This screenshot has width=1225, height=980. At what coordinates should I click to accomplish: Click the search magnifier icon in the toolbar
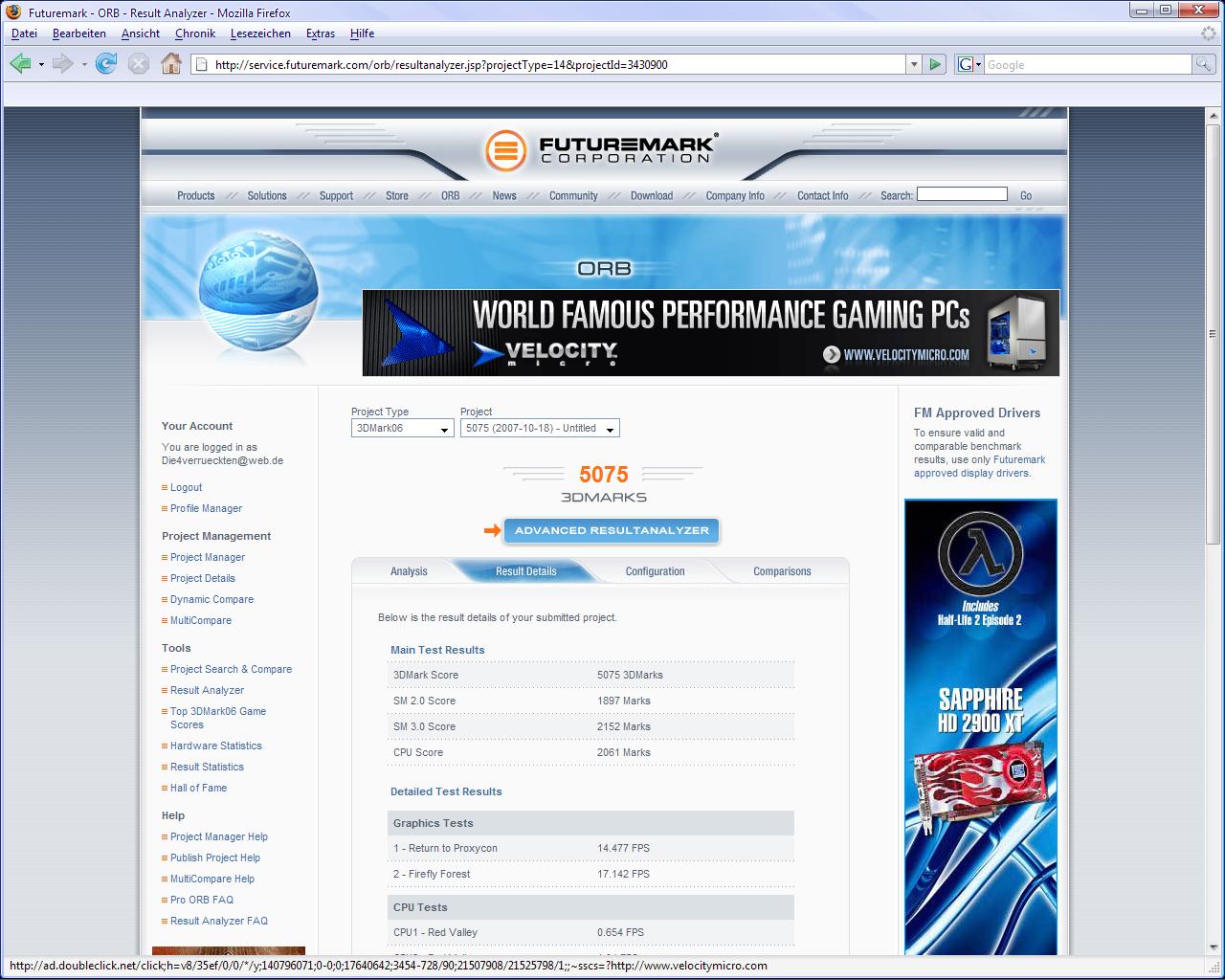click(x=1204, y=64)
